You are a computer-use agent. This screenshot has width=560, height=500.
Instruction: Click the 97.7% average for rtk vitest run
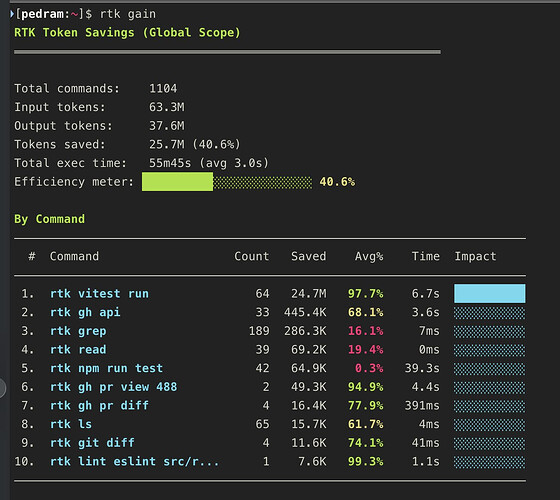[365, 294]
